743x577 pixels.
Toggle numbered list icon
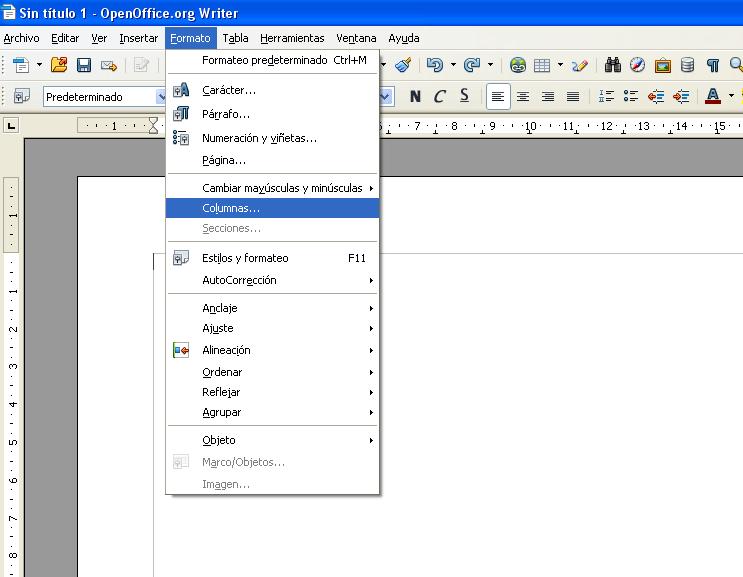click(606, 97)
